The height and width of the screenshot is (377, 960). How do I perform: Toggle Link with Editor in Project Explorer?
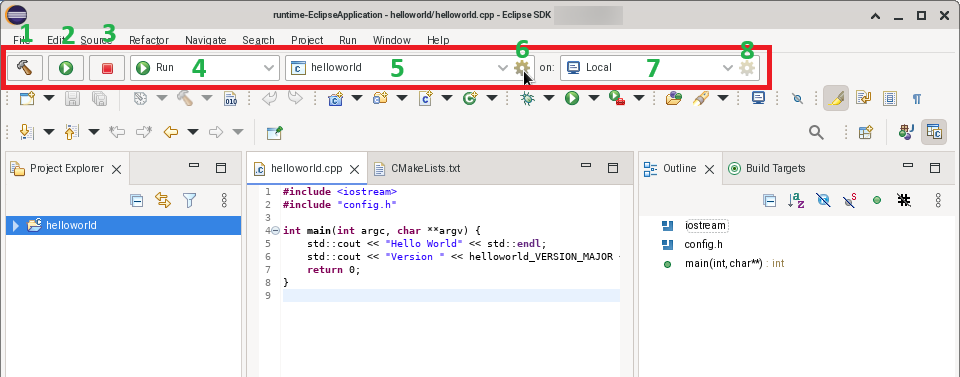163,200
